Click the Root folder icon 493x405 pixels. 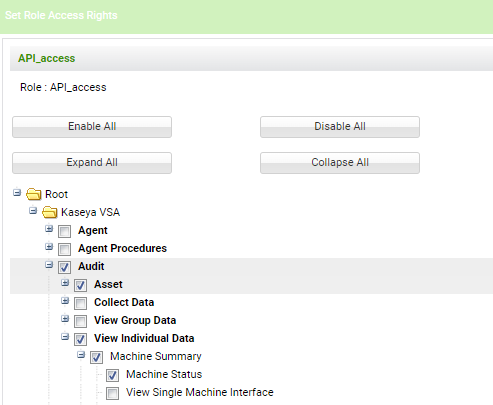click(x=34, y=194)
